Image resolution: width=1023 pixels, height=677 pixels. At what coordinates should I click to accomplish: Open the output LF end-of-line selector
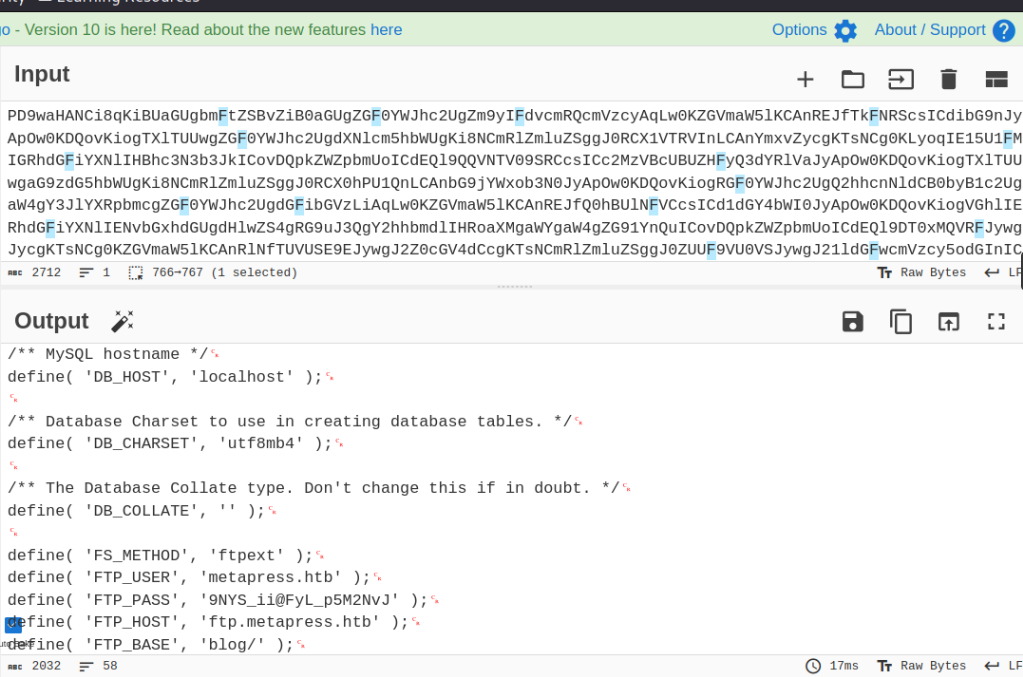tap(1003, 666)
